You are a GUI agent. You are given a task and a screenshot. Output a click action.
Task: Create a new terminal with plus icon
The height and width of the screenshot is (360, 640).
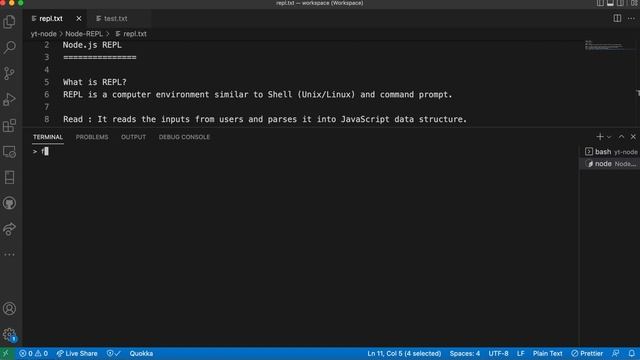(x=600, y=137)
